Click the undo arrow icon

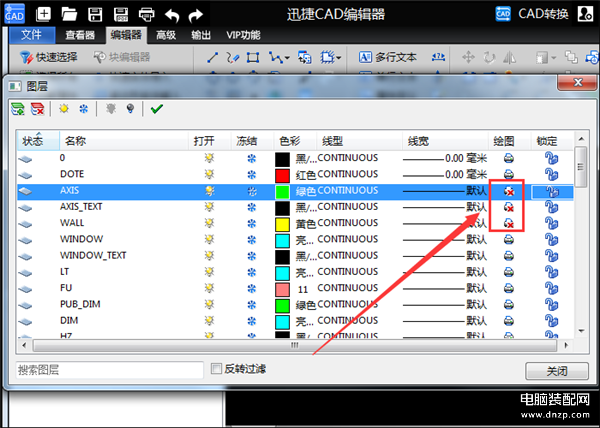click(x=172, y=15)
